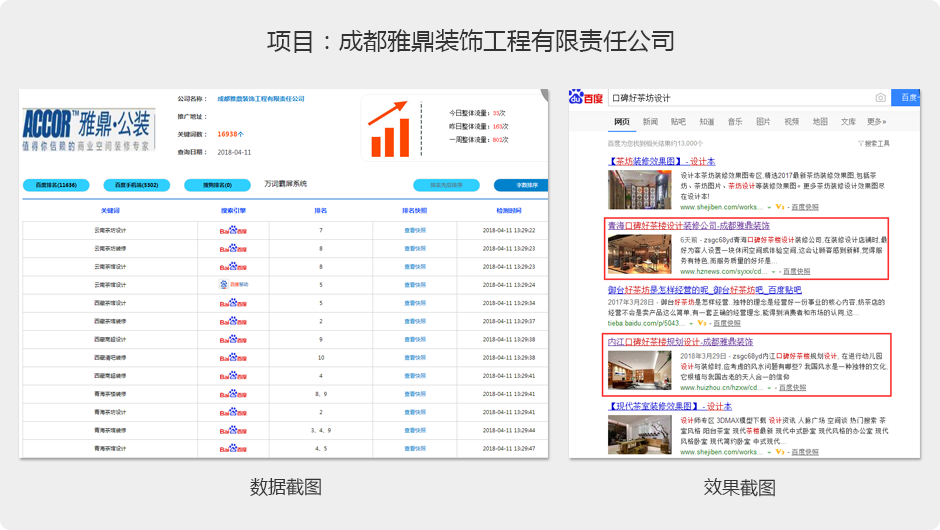Open the thumbnail of the 茶坊装修效果图 result
940x530 pixels.
(x=640, y=189)
